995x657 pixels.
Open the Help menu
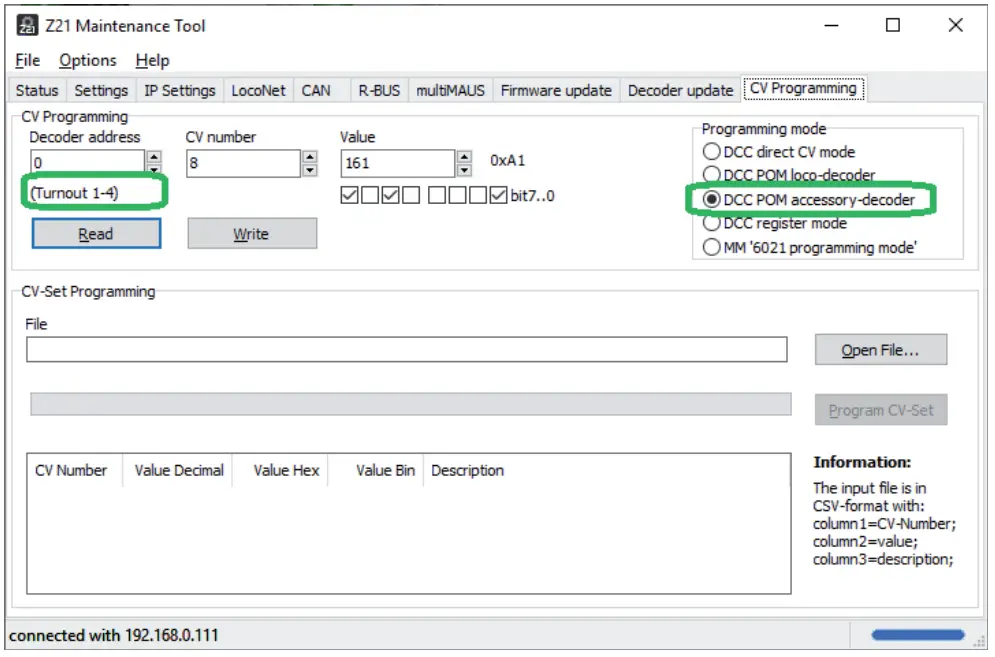[x=152, y=60]
